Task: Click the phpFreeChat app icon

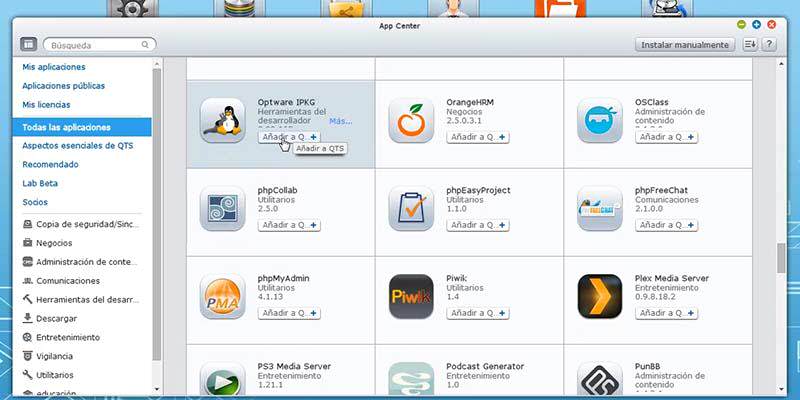Action: 599,208
